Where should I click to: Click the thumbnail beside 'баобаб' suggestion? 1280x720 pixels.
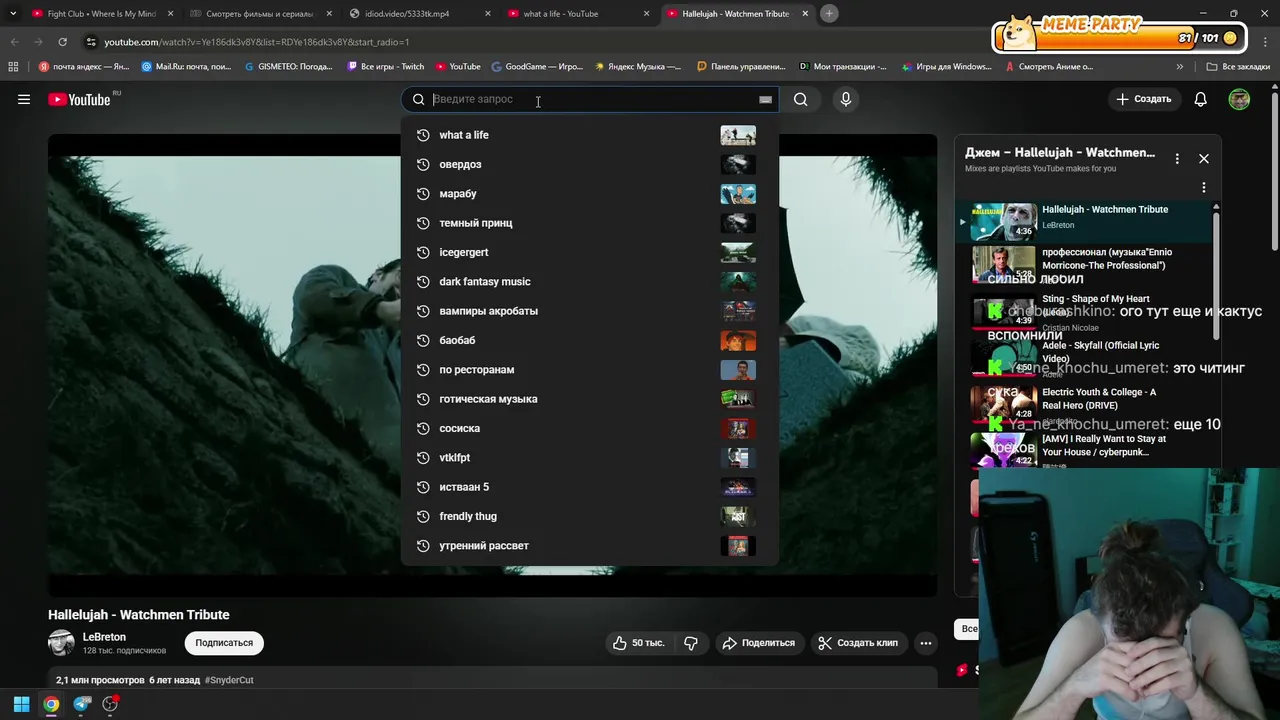[738, 340]
